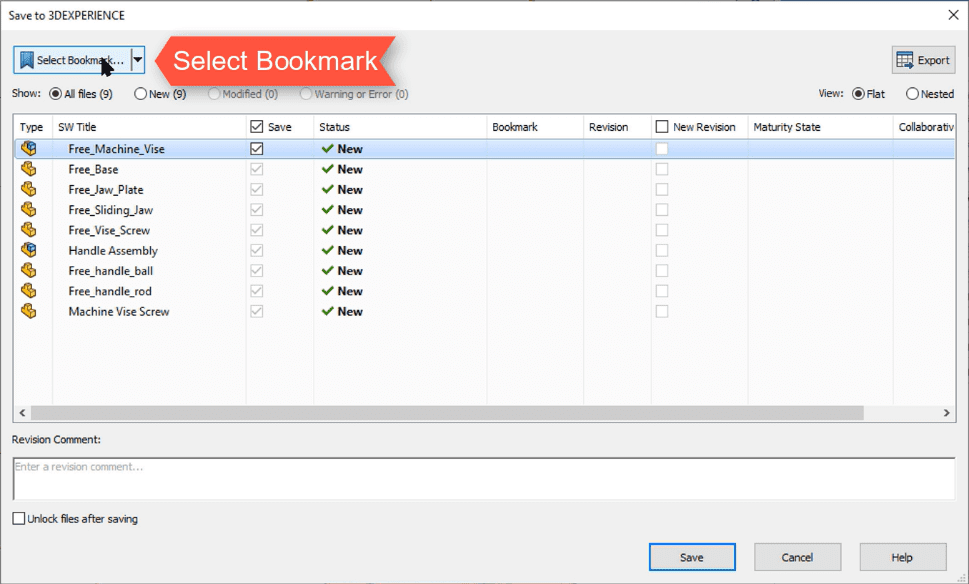
Task: Click the Machine Vise Screw part icon
Action: coord(28,311)
